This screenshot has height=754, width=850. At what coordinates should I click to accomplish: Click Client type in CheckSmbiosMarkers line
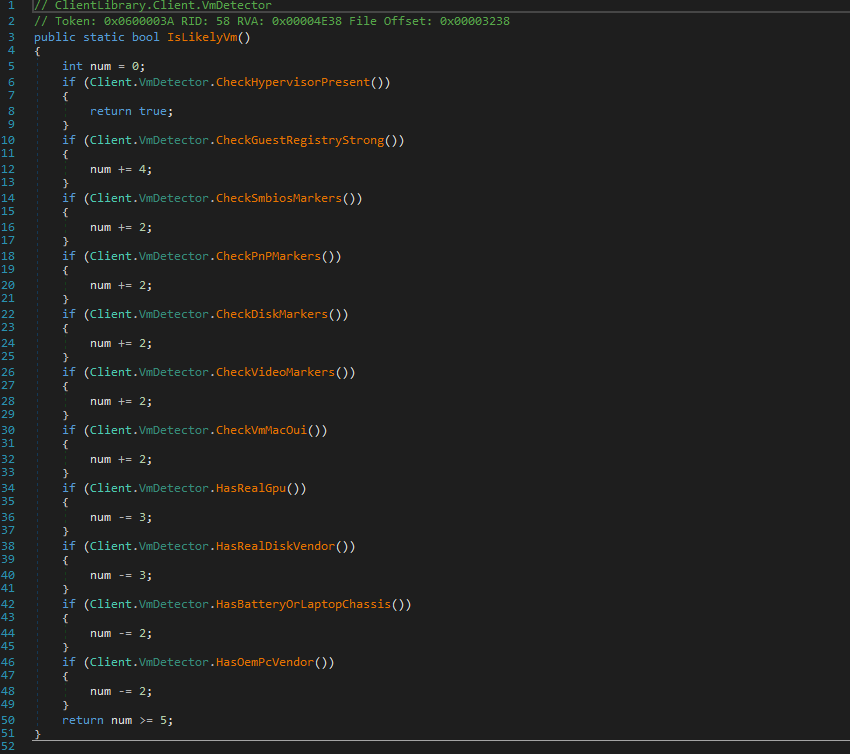pos(111,198)
